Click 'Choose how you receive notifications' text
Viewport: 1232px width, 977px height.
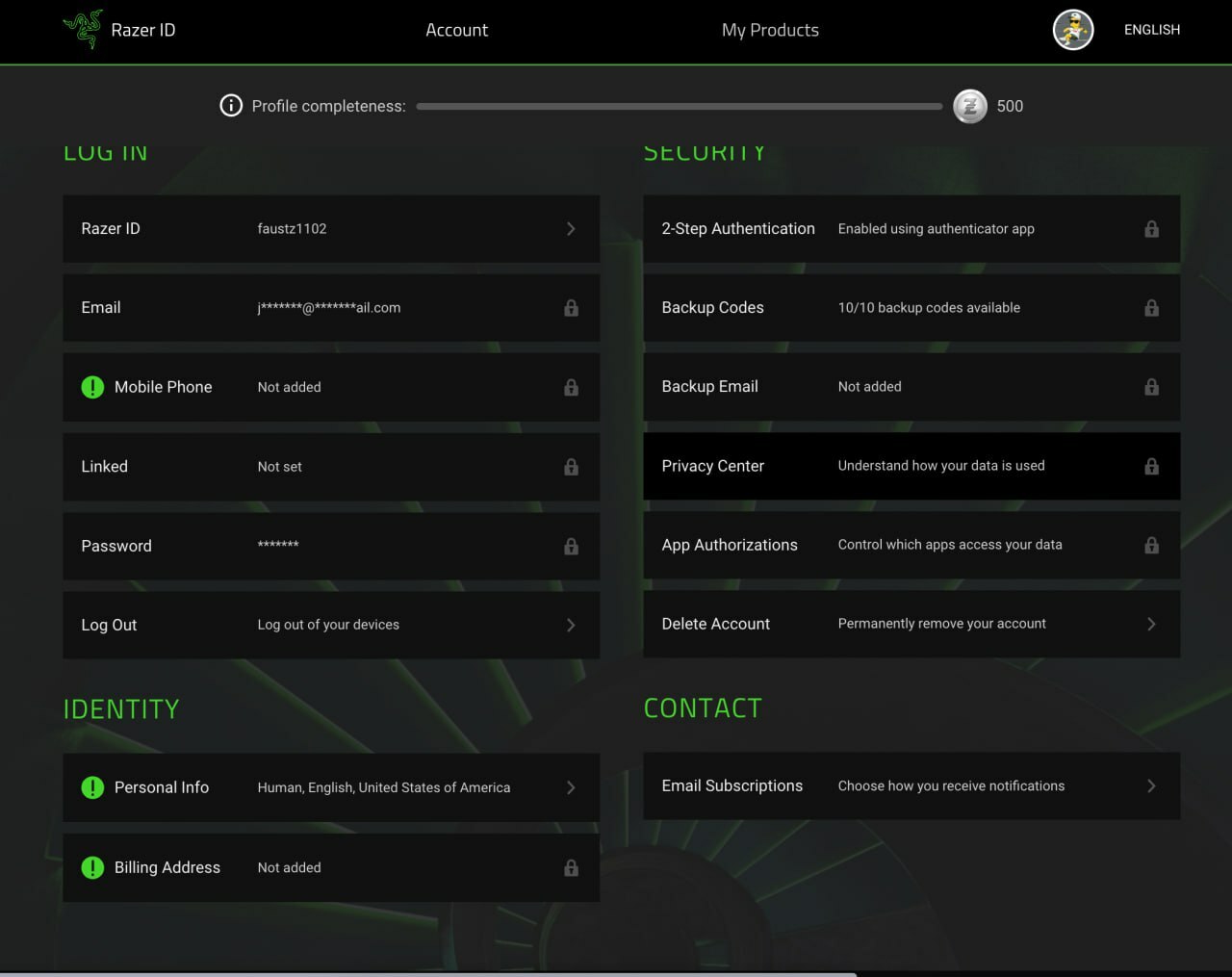coord(951,786)
